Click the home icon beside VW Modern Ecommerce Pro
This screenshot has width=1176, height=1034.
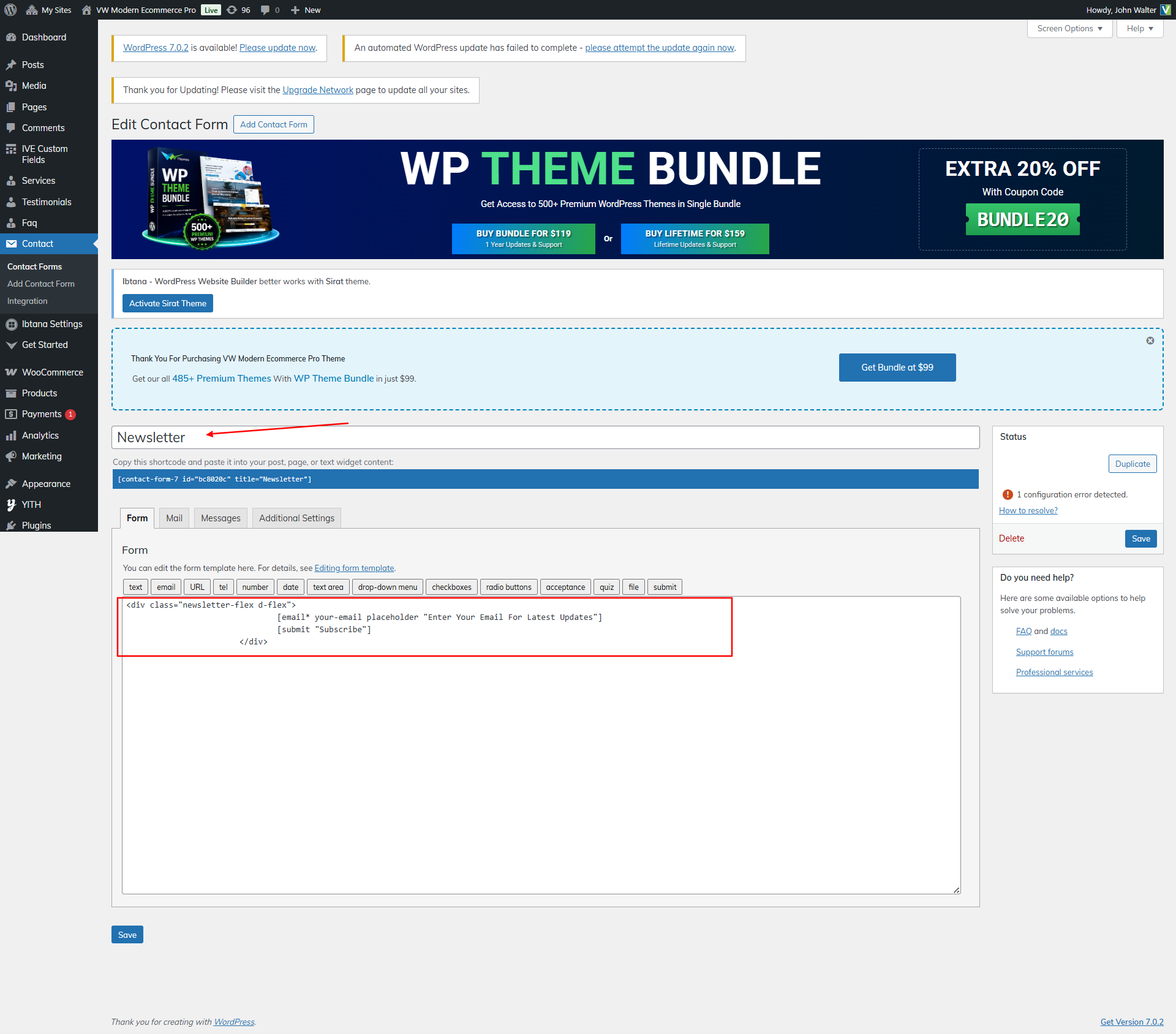[86, 10]
